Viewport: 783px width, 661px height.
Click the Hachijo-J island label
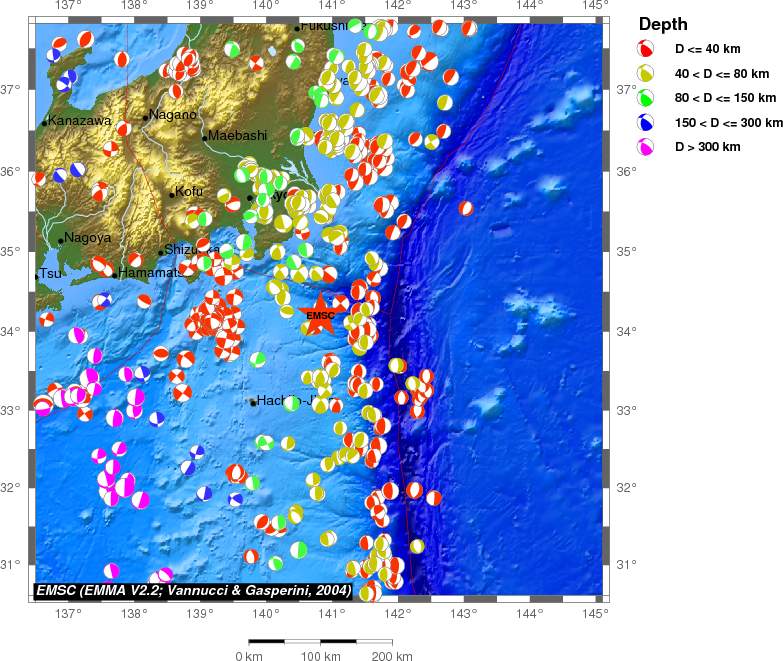[286, 401]
